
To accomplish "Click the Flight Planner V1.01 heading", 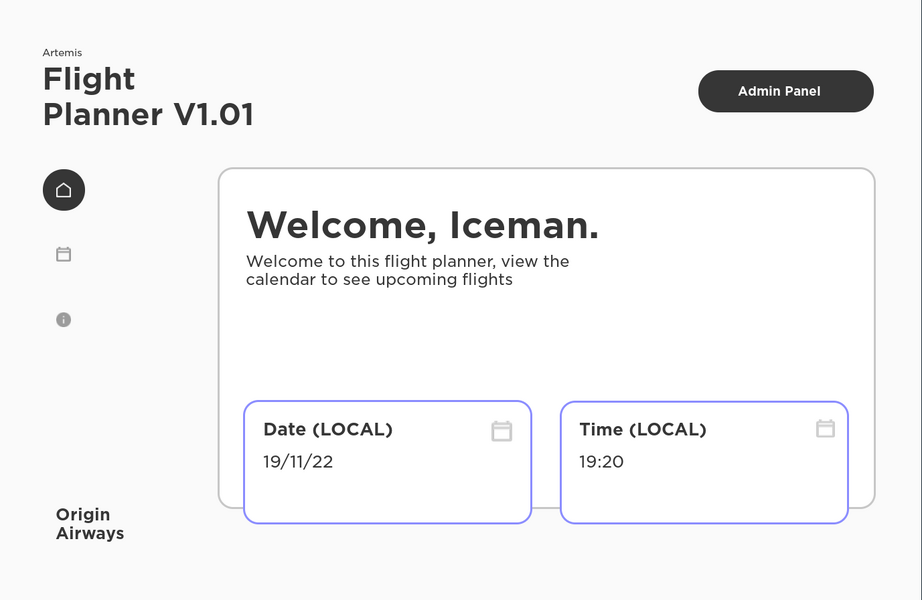I will [148, 97].
